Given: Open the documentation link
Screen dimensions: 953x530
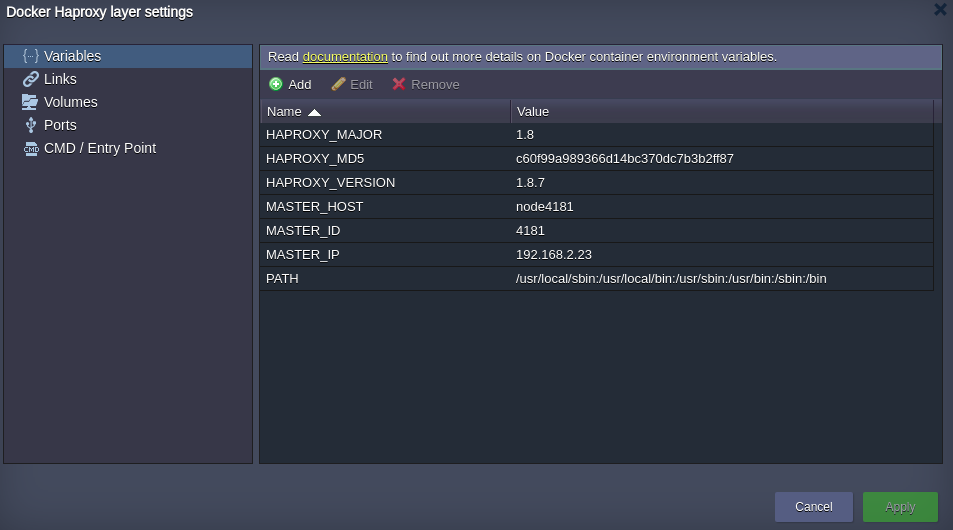Looking at the screenshot, I should click(x=345, y=57).
